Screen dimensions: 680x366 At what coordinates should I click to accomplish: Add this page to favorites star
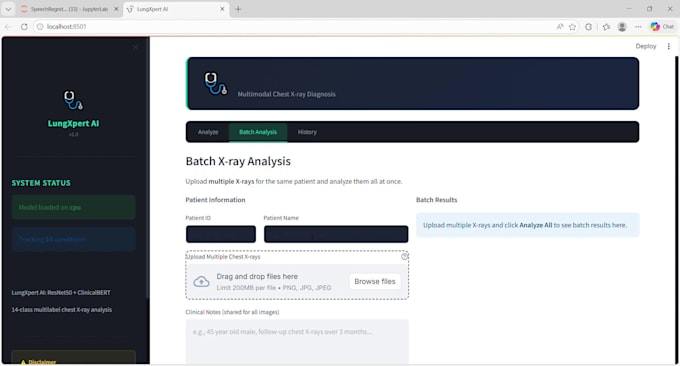[572, 26]
